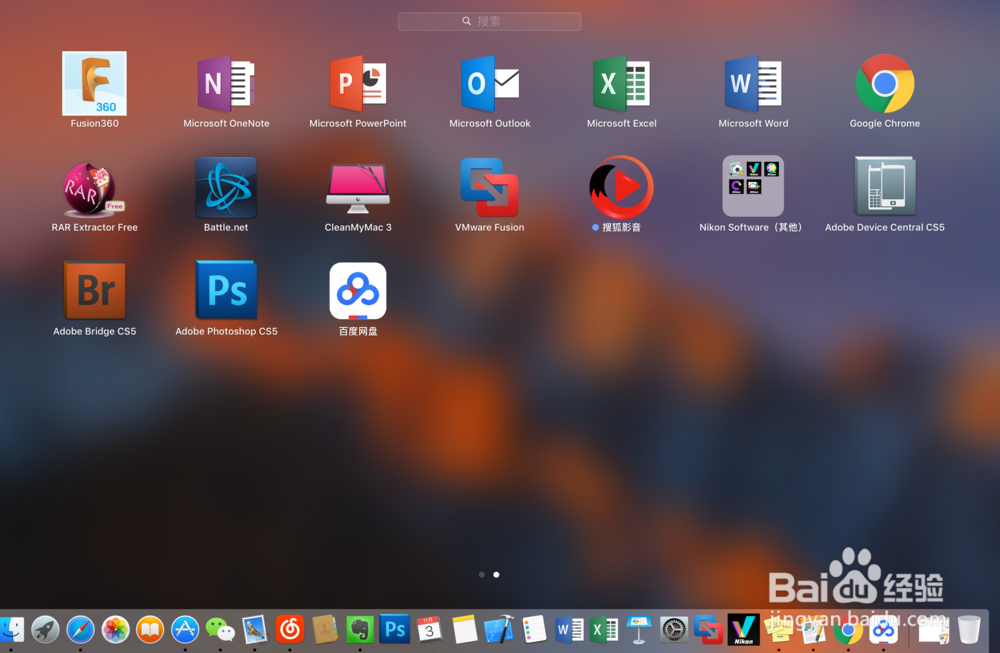Screen dimensions: 1000x653
Task: Open Finder from the Dock
Action: (11, 630)
